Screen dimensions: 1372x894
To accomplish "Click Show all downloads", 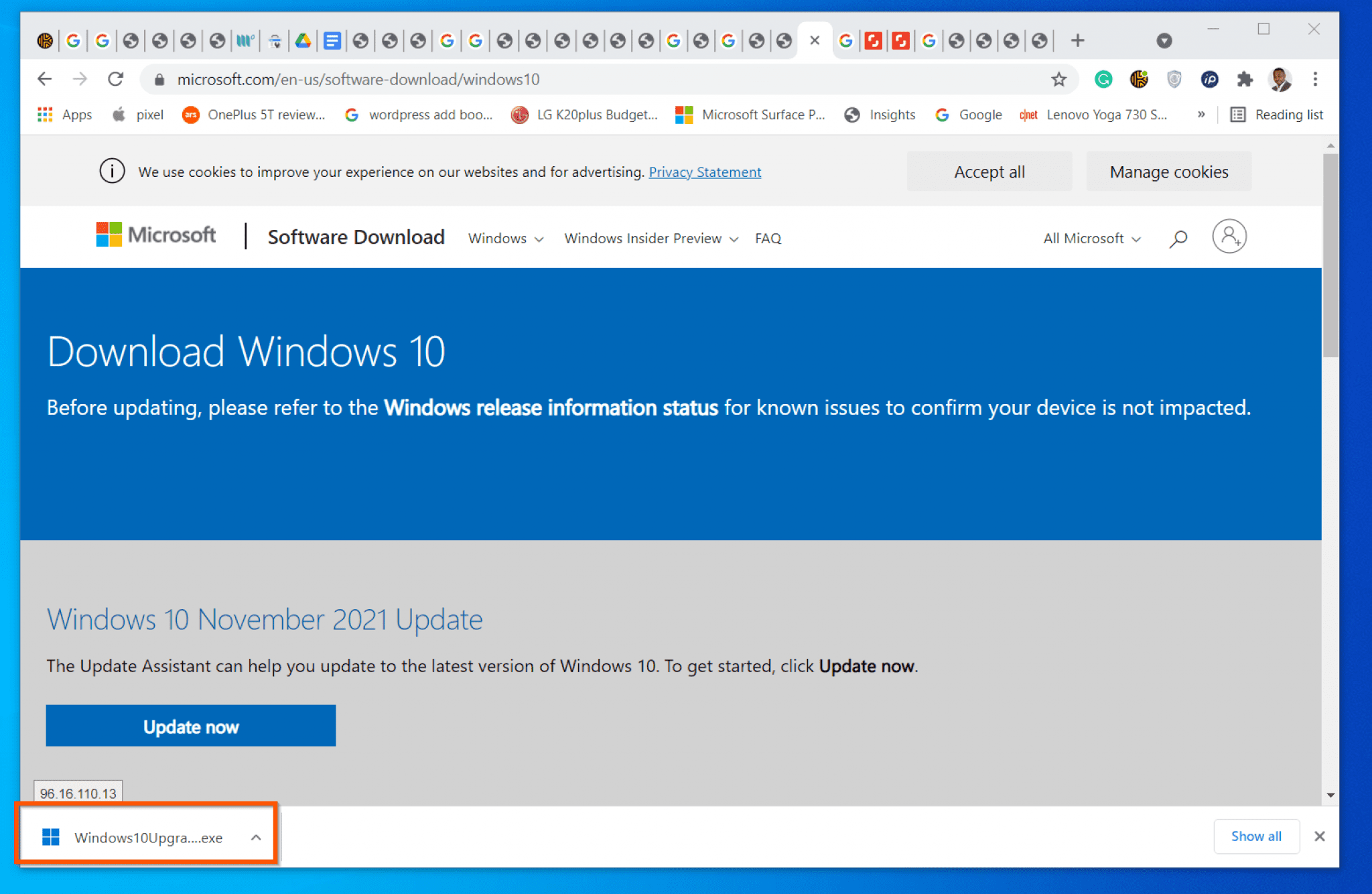I will (1256, 836).
